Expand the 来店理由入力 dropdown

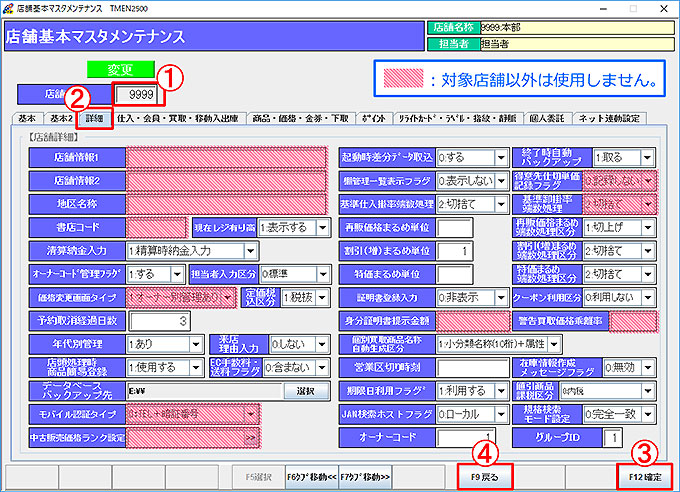[322, 344]
